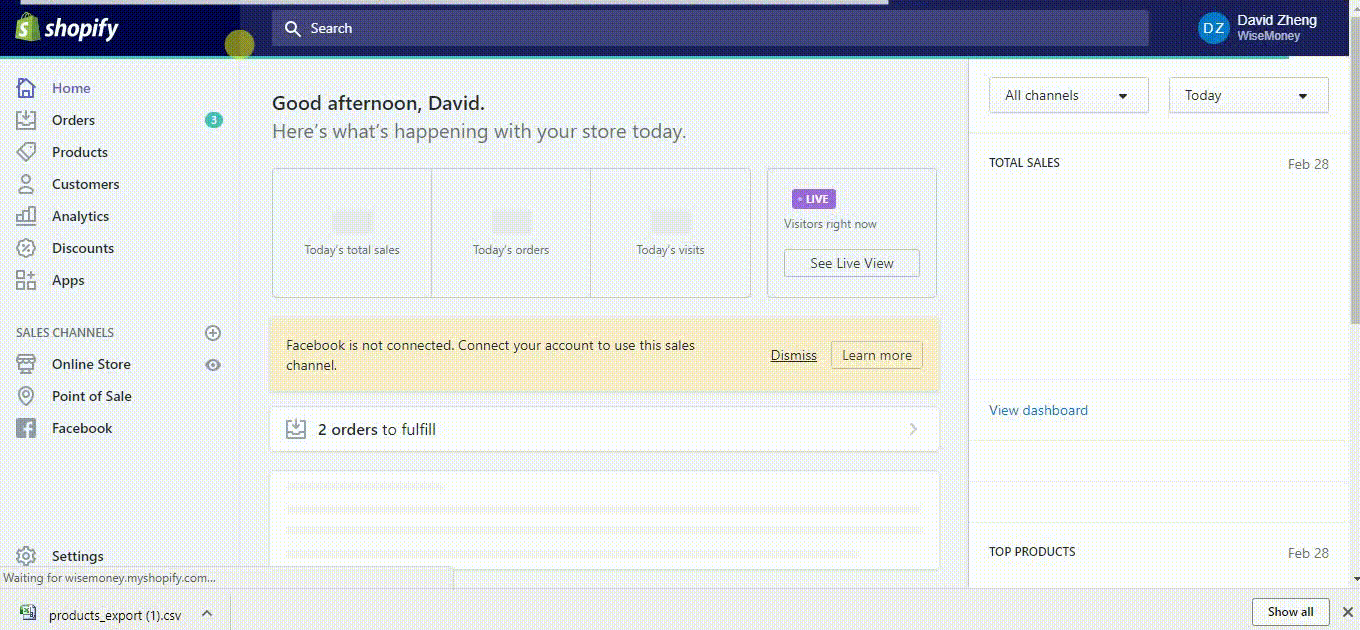Click the LIVE badge

813,199
